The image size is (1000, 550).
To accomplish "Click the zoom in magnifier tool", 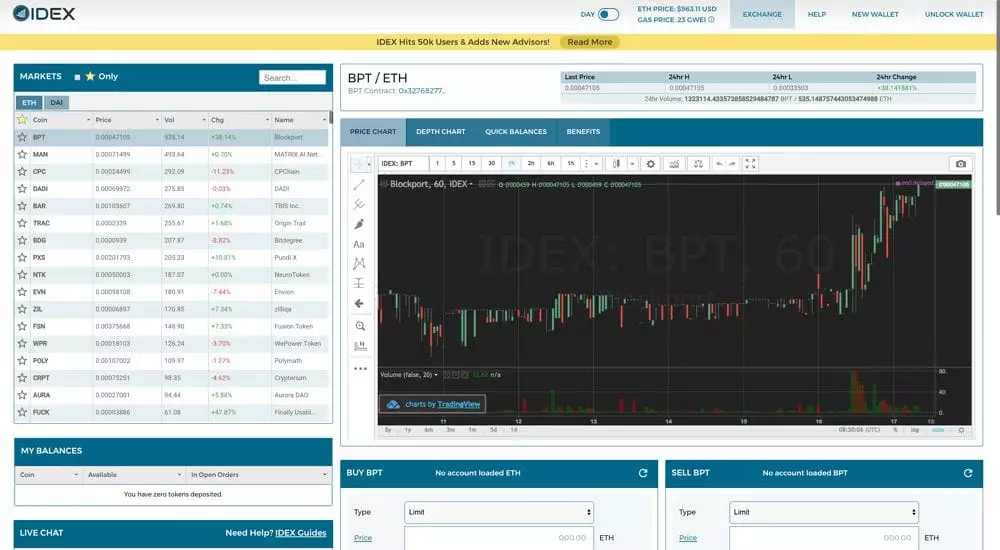I will (359, 326).
